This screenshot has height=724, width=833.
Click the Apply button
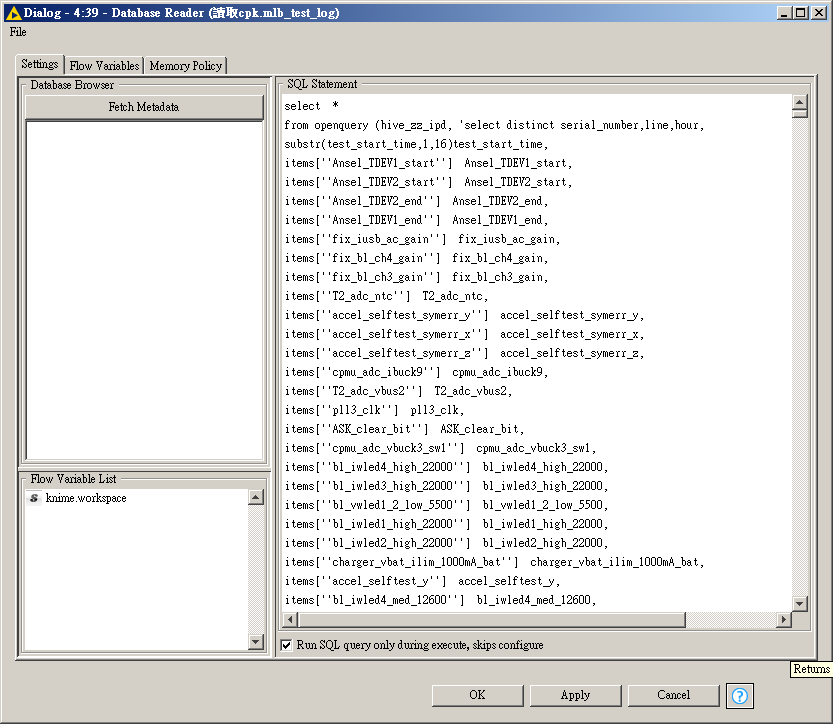(x=575, y=695)
